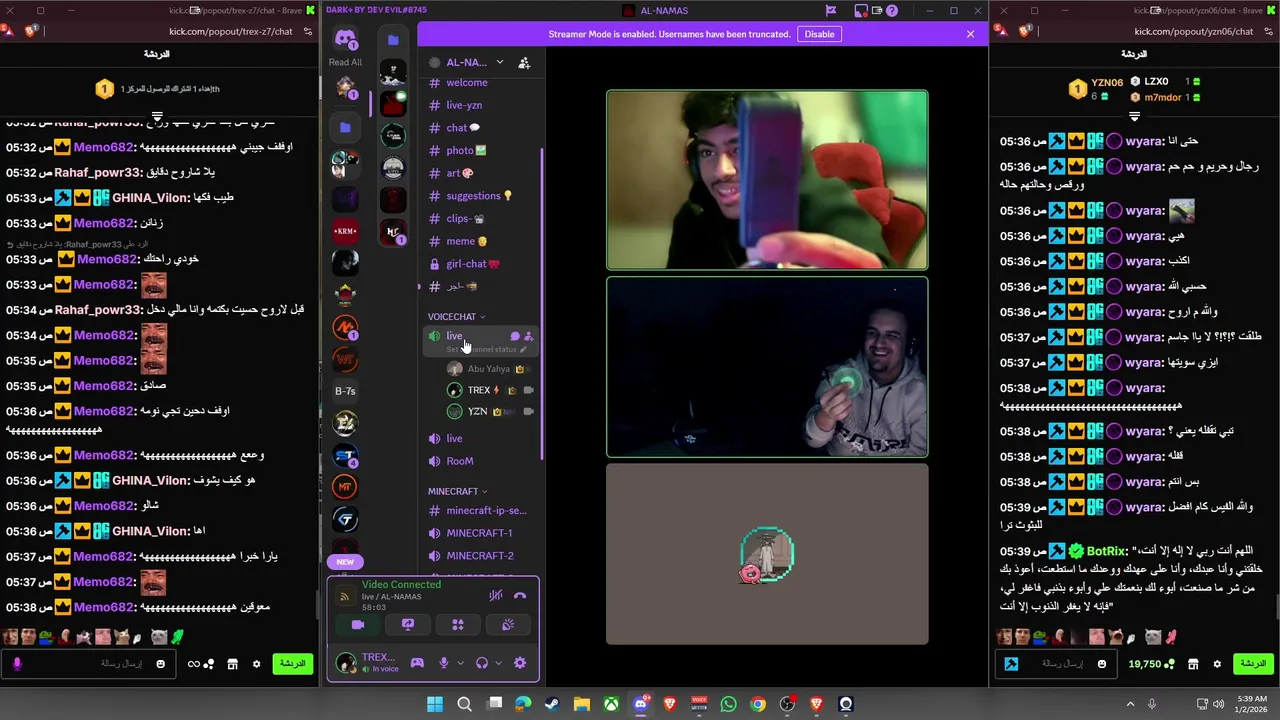Viewport: 1280px width, 720px height.
Task: Open Steam from the taskbar
Action: (552, 704)
